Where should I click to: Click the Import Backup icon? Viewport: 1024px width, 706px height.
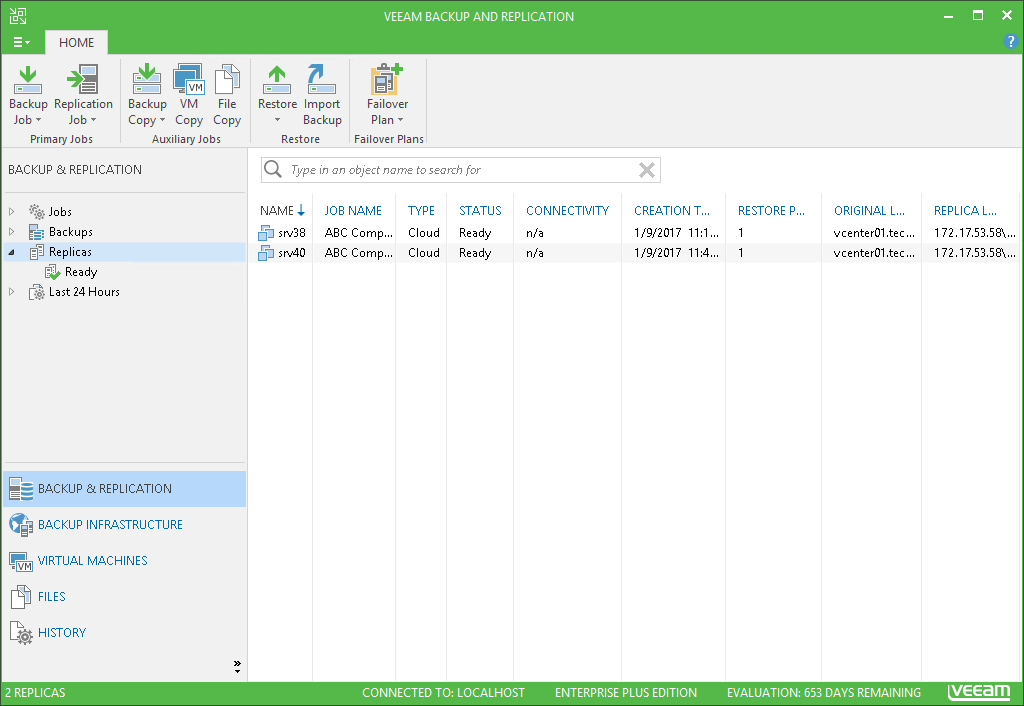click(321, 79)
